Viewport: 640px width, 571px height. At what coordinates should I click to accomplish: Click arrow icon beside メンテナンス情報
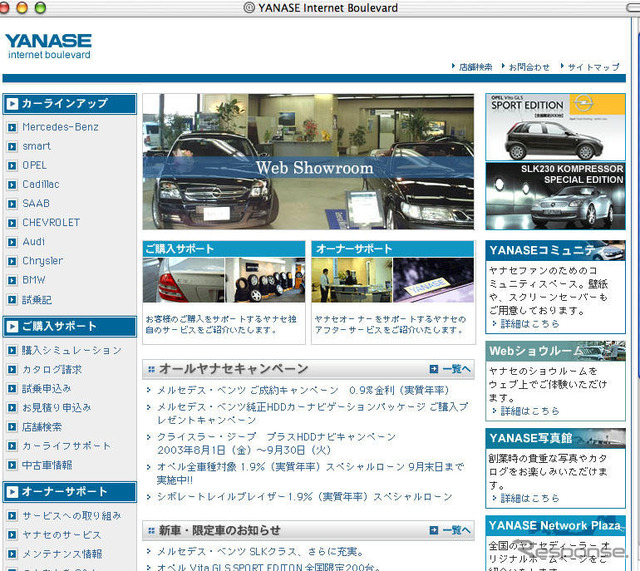coord(12,554)
